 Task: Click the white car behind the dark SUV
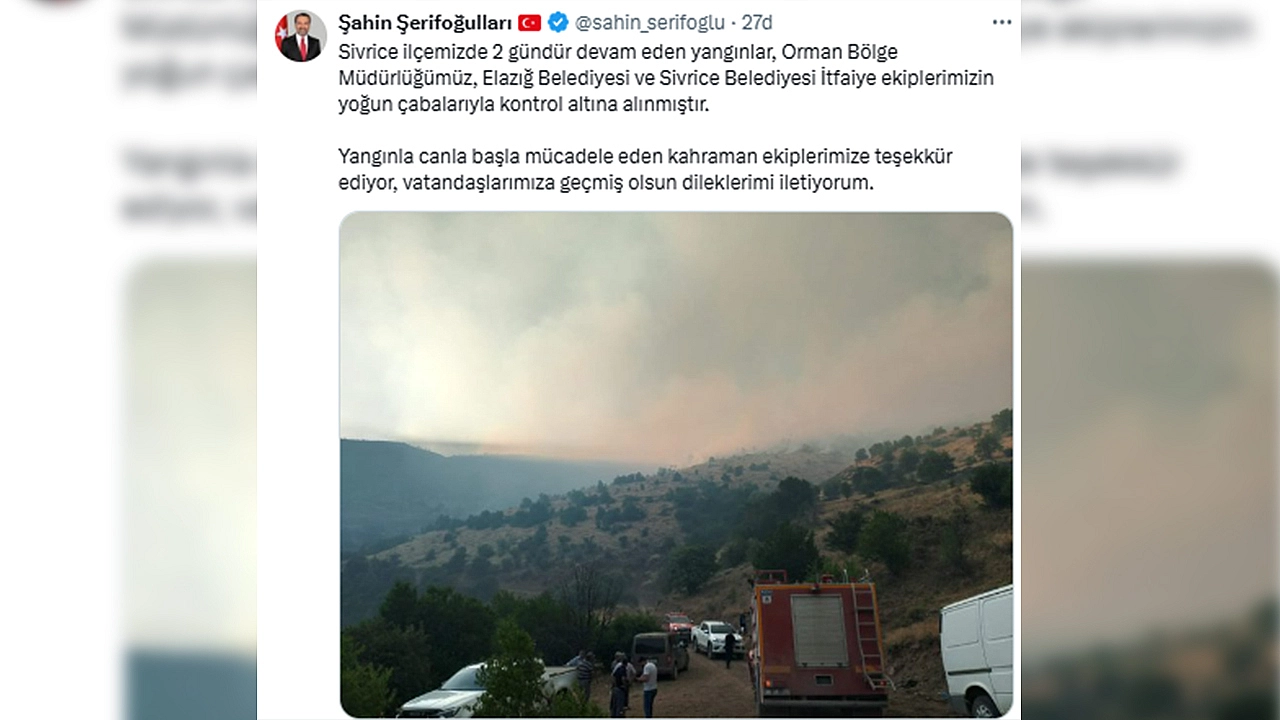coord(715,637)
